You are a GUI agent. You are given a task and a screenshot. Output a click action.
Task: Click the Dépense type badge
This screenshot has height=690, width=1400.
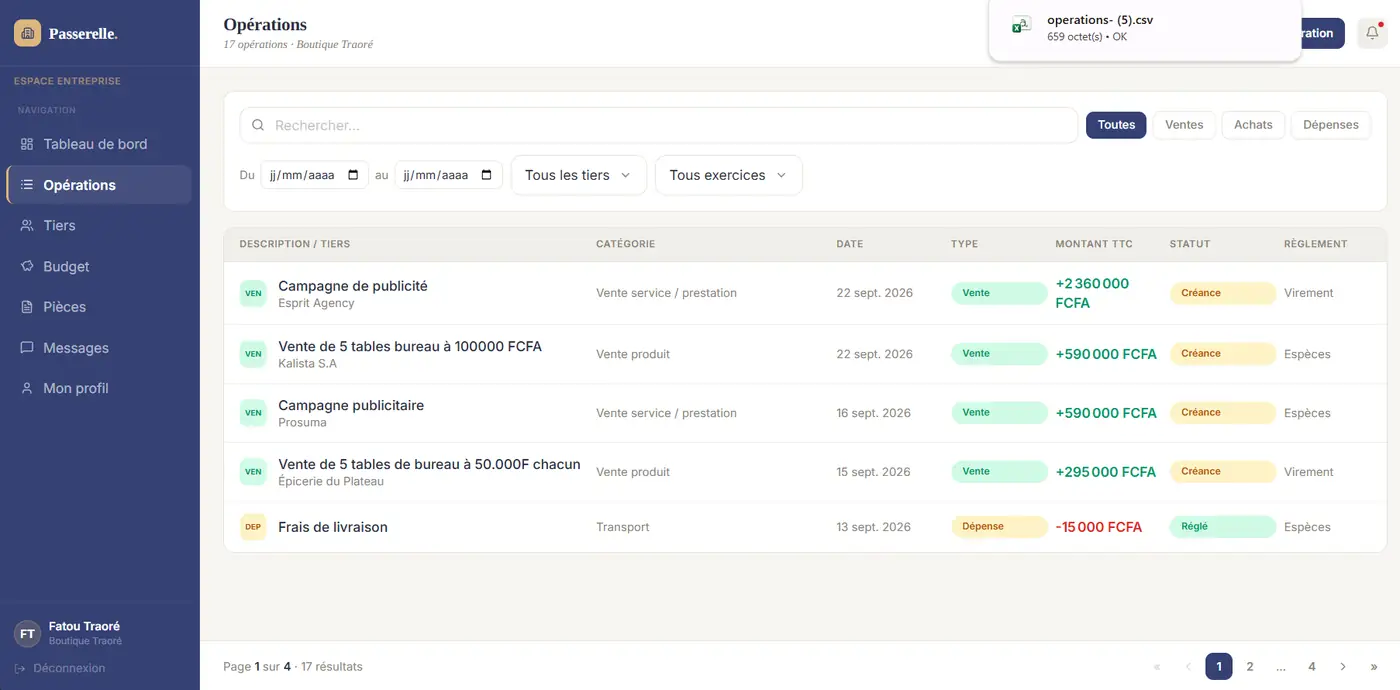tap(998, 526)
